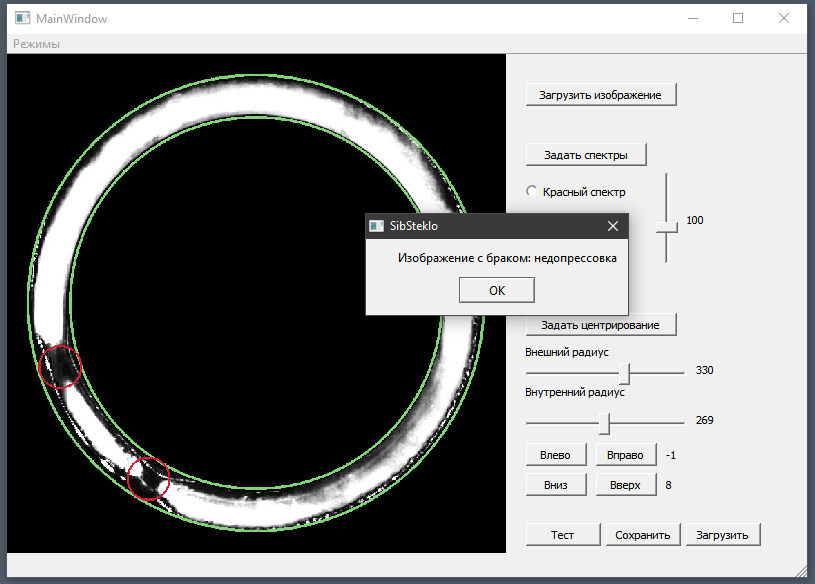Click the Внешний радиус label
The height and width of the screenshot is (584, 815).
(567, 352)
